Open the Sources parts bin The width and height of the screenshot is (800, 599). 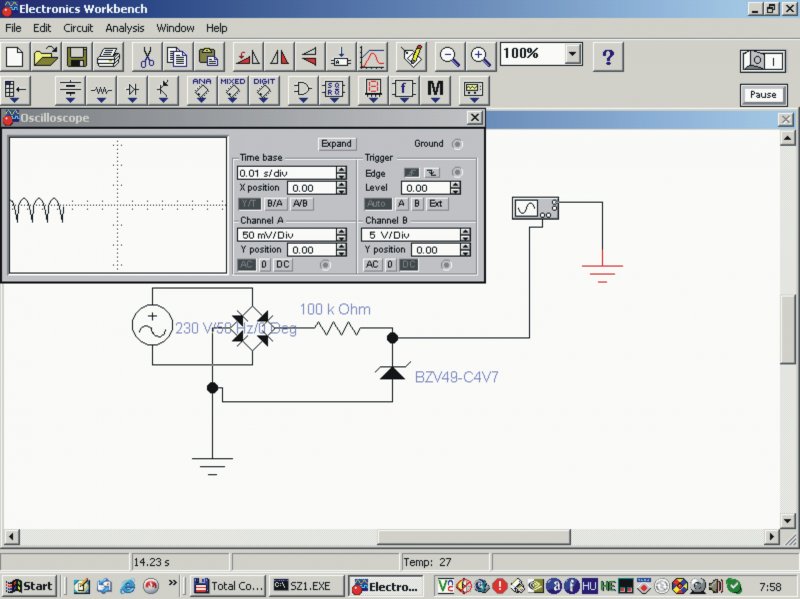click(x=70, y=90)
